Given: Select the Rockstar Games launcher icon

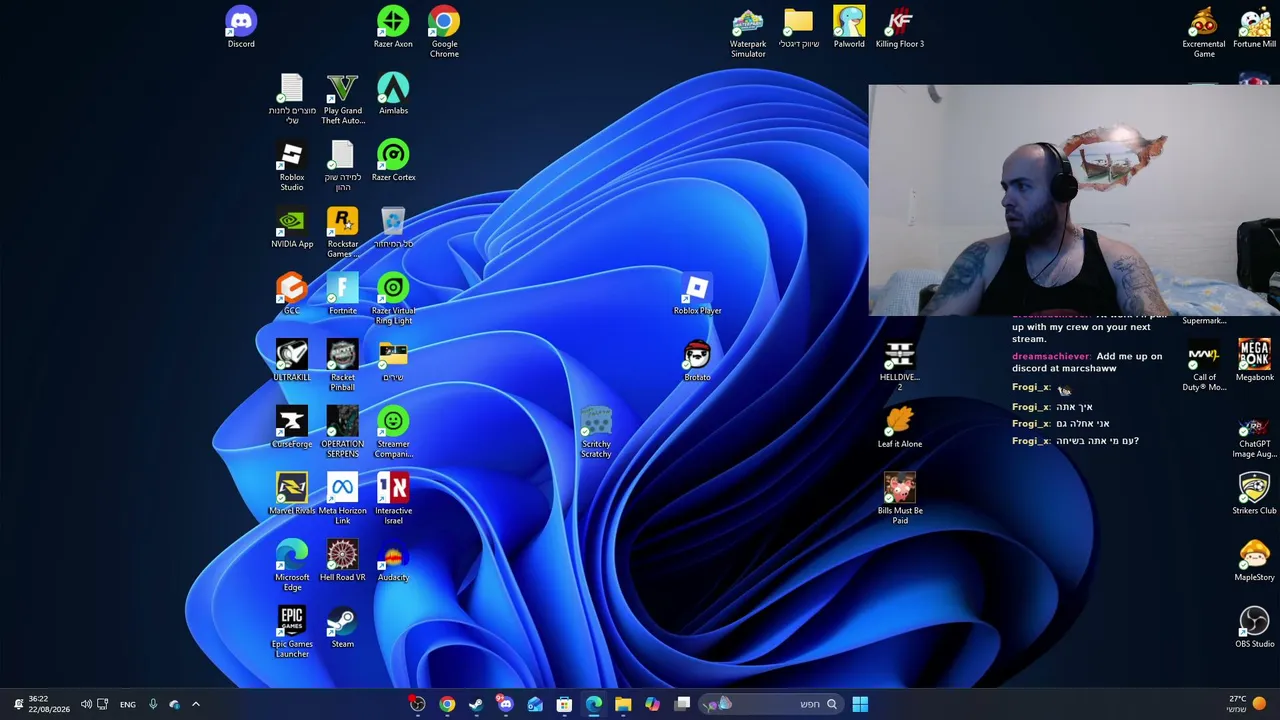Looking at the screenshot, I should [x=342, y=232].
